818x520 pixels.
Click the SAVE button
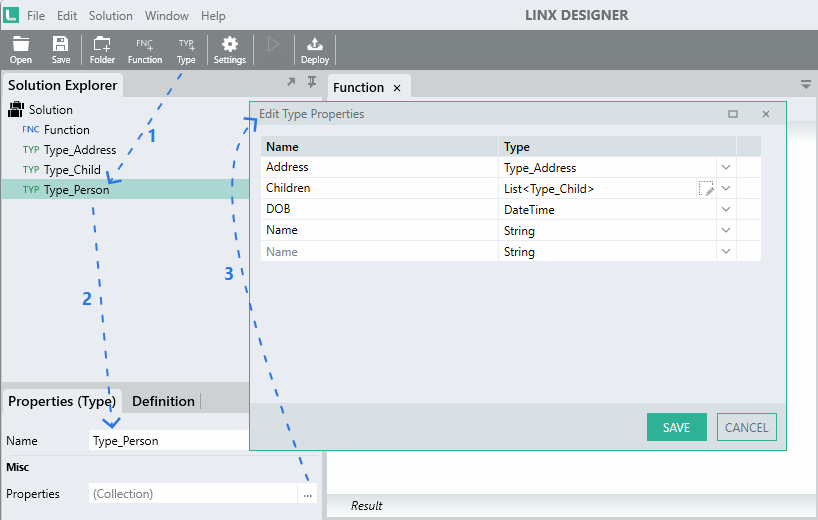point(677,427)
